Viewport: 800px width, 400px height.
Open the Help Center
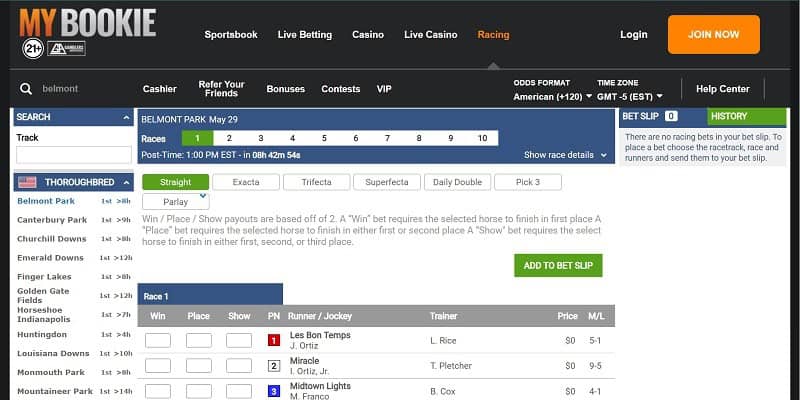pyautogui.click(x=723, y=89)
